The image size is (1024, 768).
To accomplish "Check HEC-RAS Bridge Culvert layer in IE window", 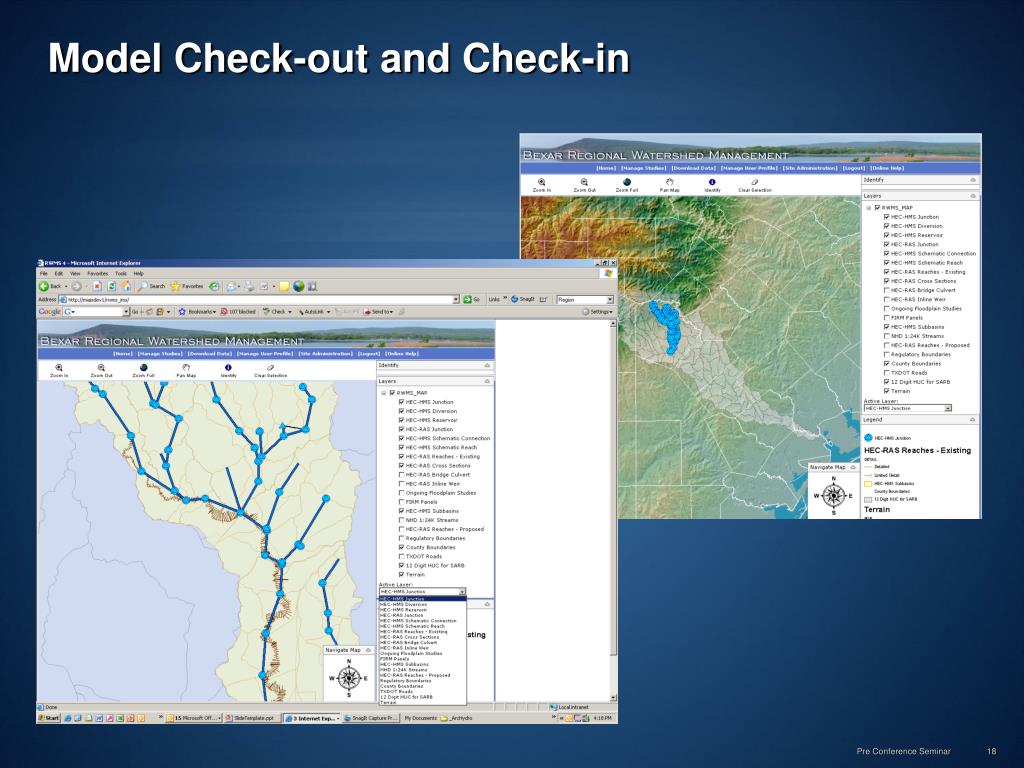I will 401,475.
